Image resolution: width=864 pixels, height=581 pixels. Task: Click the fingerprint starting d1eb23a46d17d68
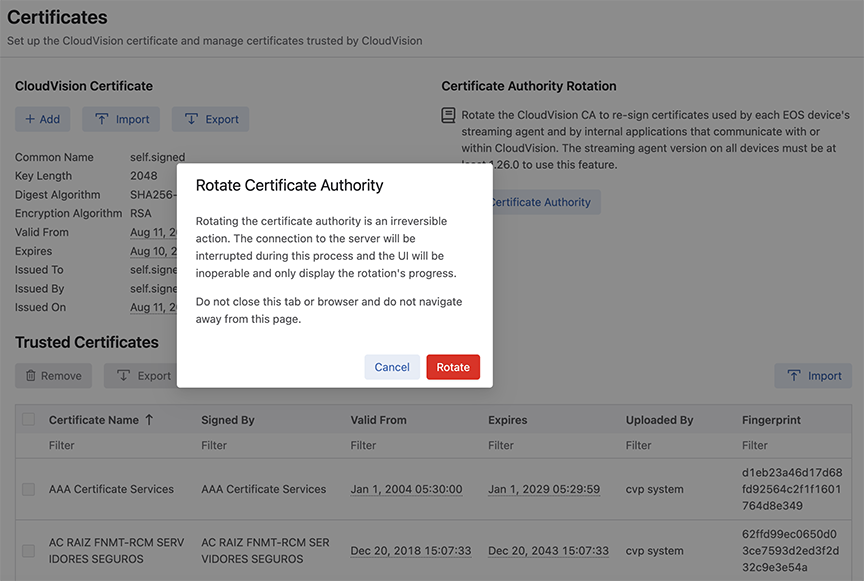(792, 489)
